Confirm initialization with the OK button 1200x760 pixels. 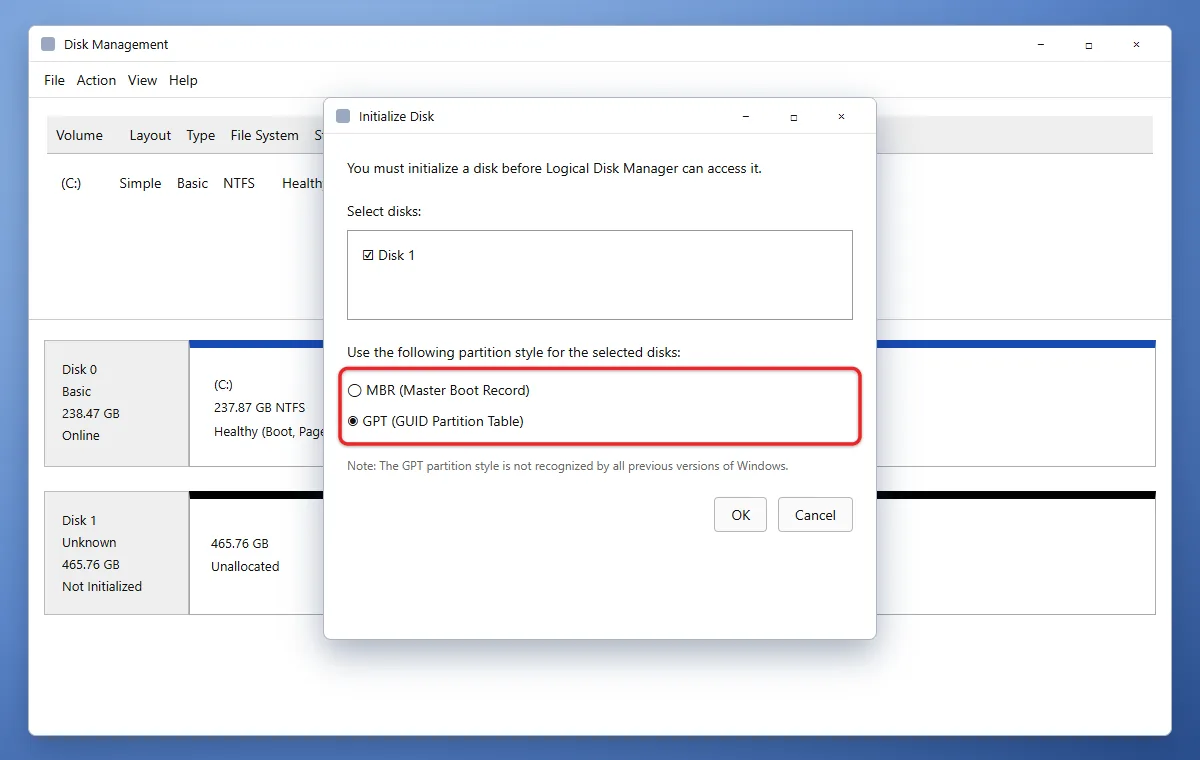[x=740, y=515]
